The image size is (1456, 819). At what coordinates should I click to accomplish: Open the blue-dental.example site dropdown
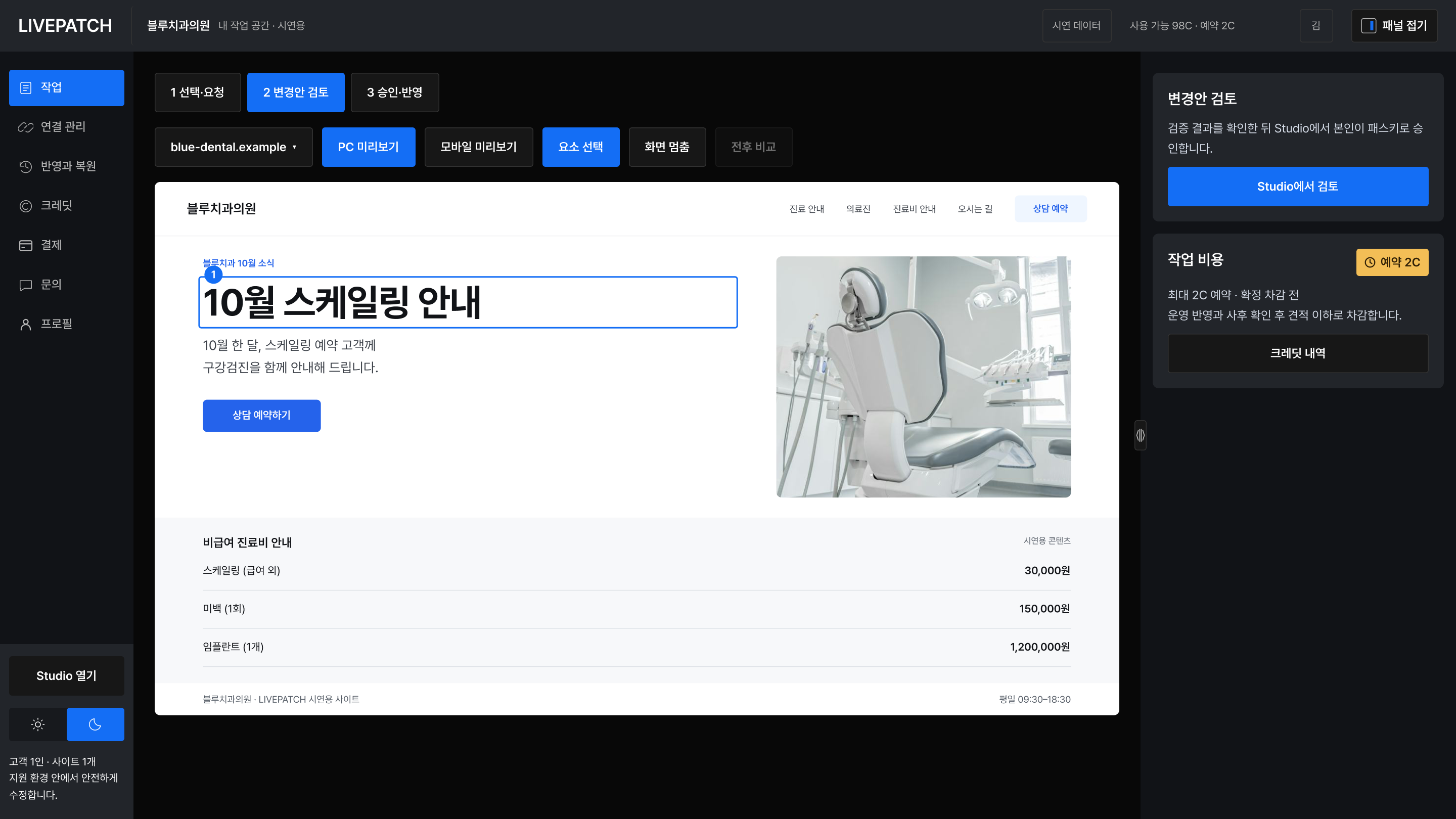point(234,147)
